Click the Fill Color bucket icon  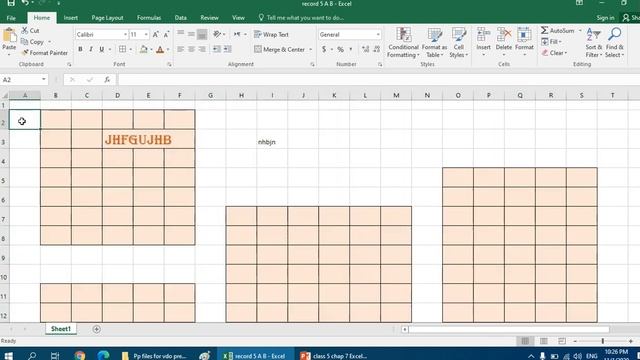(x=143, y=49)
